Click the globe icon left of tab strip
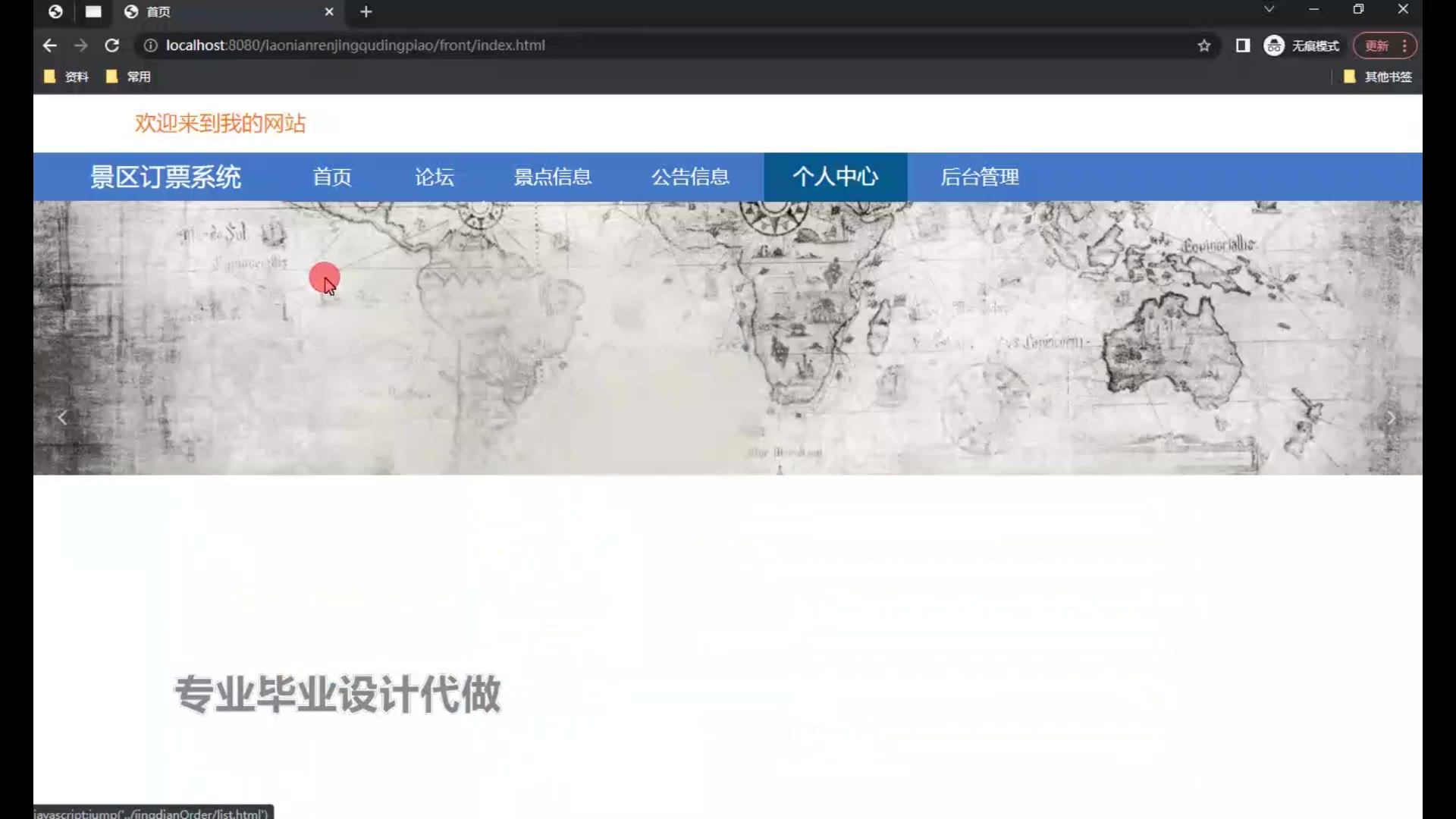 pos(55,11)
